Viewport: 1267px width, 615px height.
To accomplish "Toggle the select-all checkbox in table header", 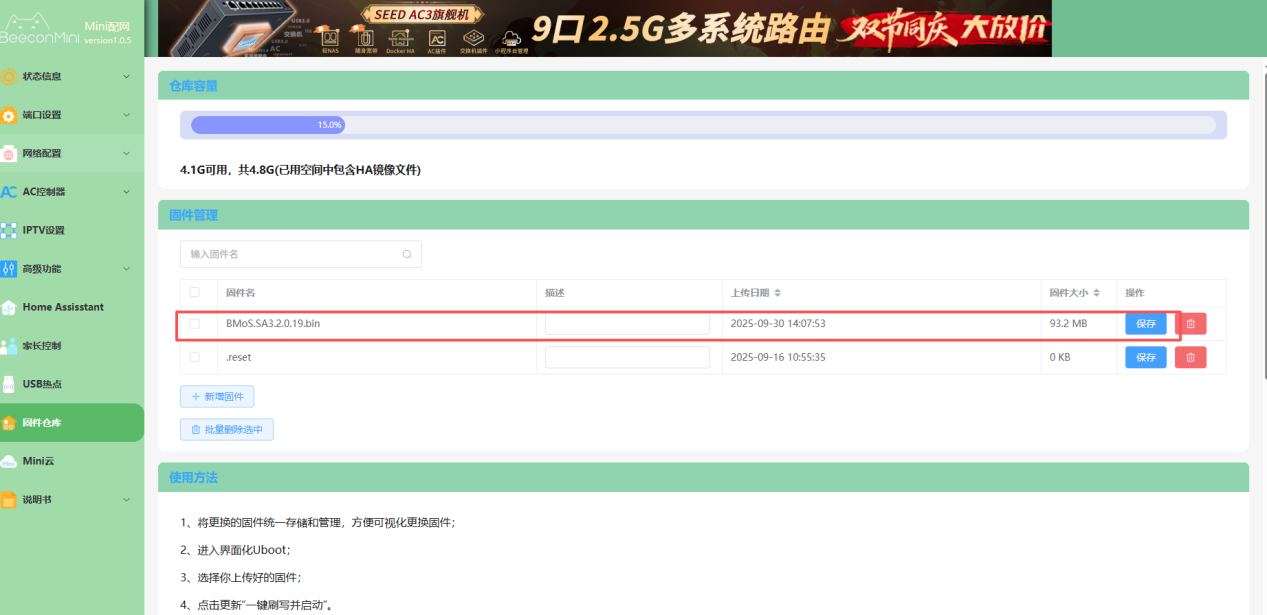I will [195, 292].
